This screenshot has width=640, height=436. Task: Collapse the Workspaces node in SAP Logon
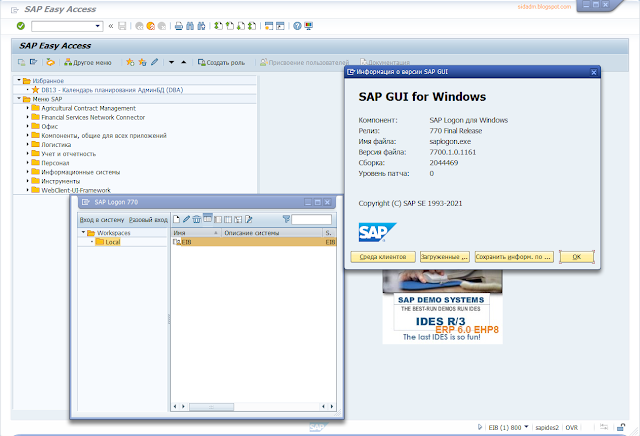(83, 232)
